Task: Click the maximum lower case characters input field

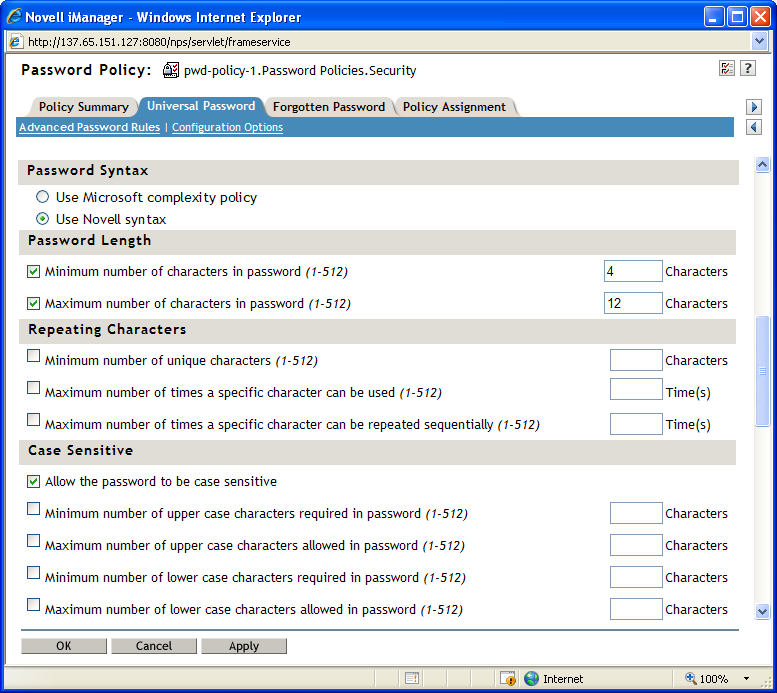Action: [x=636, y=609]
